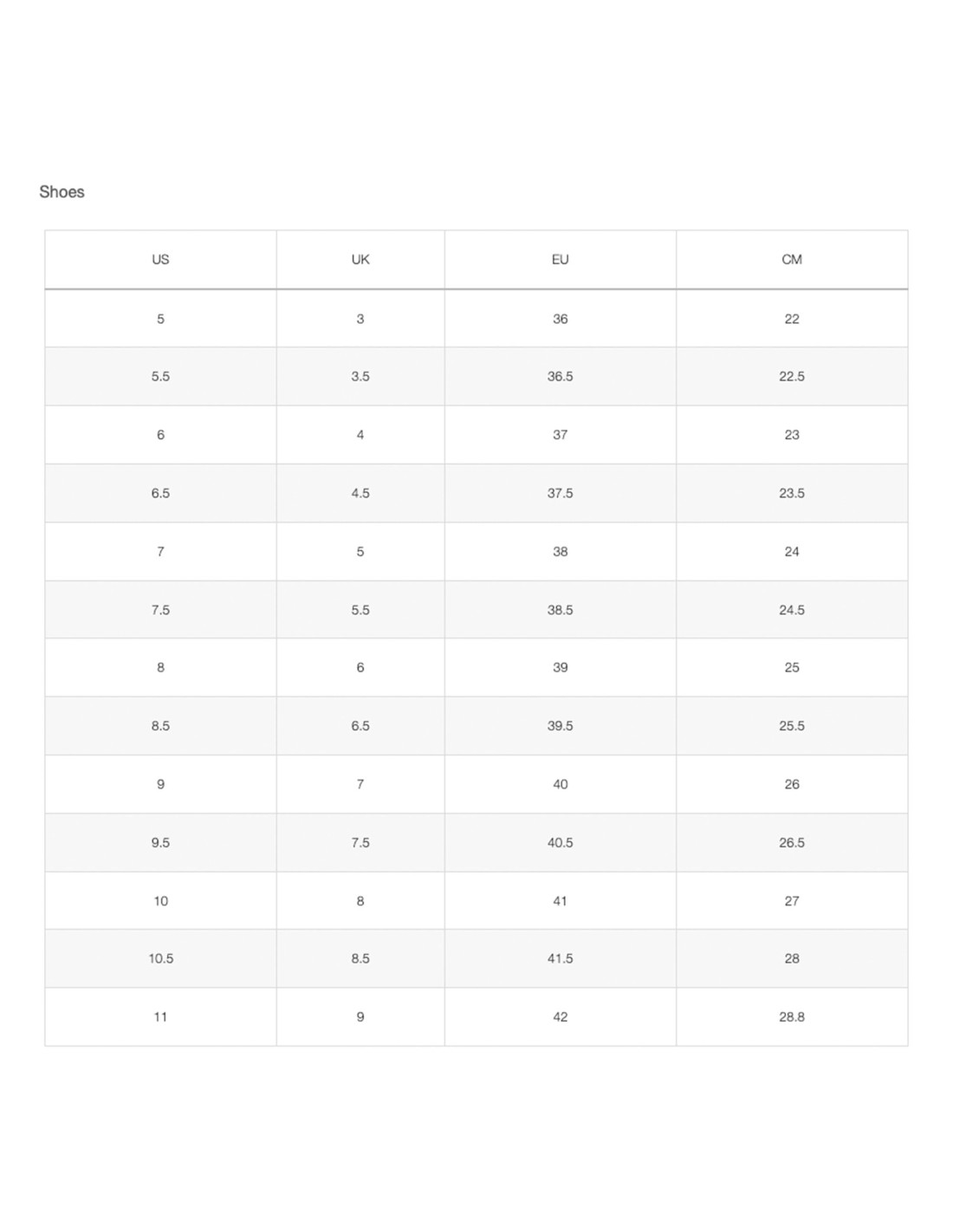Click US size 8 cell
Image resolution: width=953 pixels, height=1232 pixels.
[x=160, y=668]
